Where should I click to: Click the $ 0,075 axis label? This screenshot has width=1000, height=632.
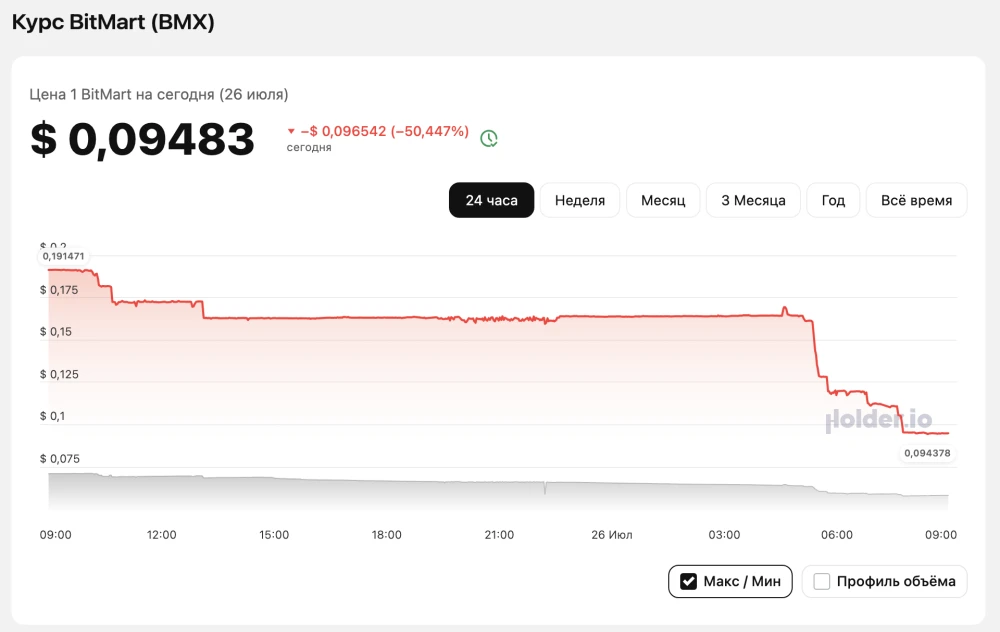(59, 459)
